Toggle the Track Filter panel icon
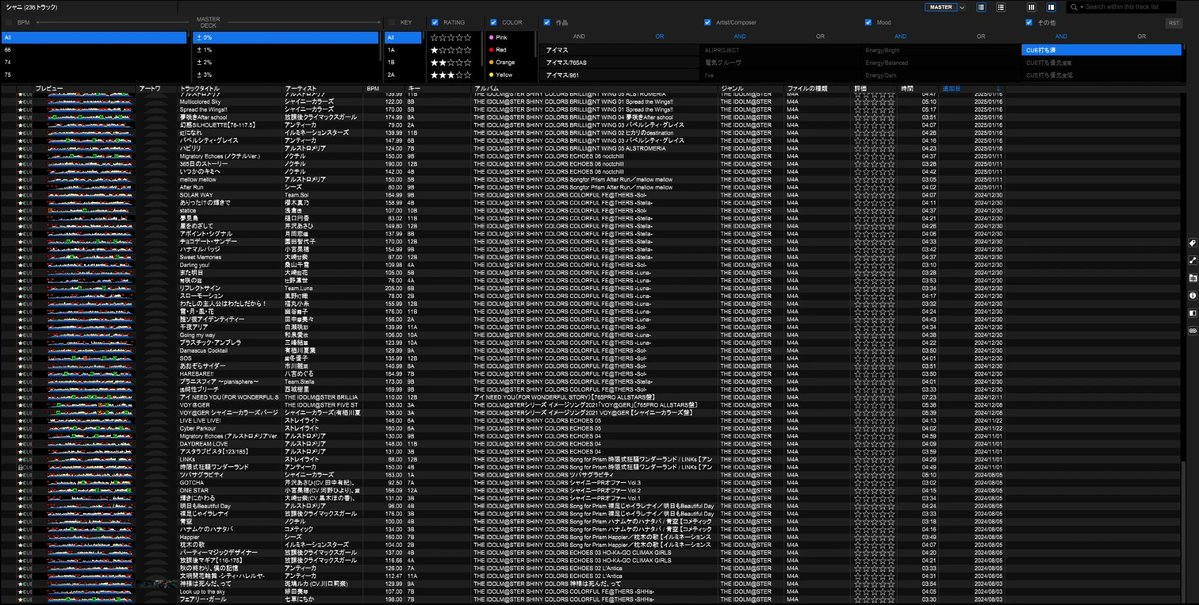 pos(1051,7)
